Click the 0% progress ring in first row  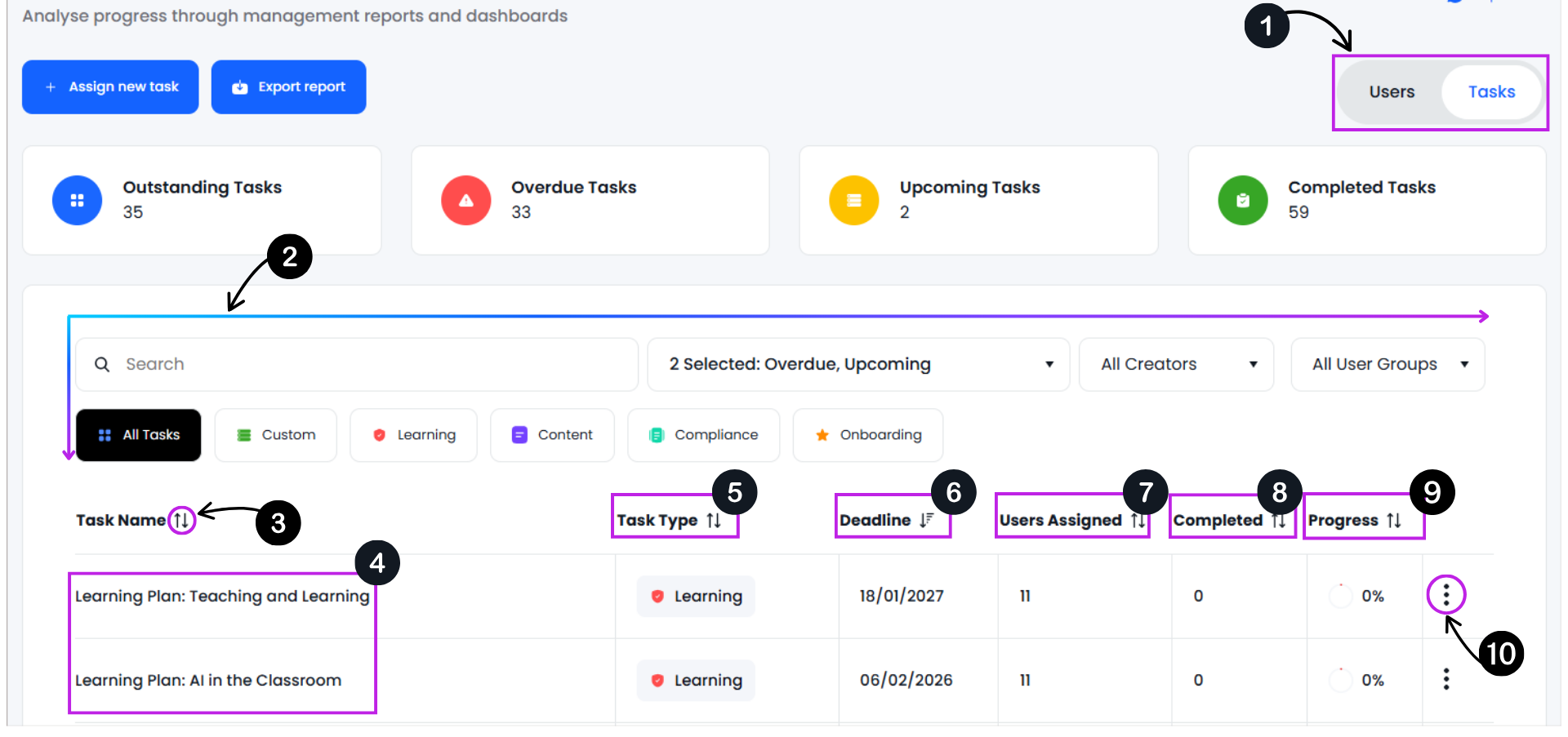pyautogui.click(x=1340, y=596)
